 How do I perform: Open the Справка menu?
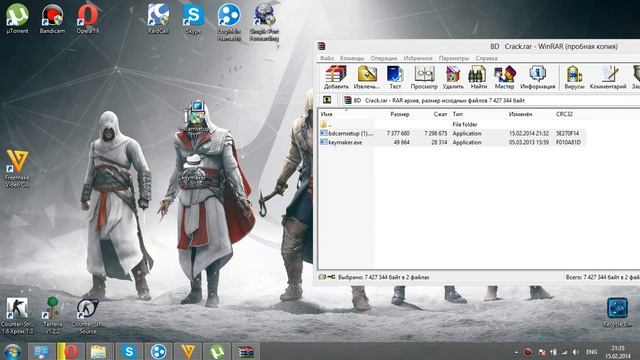[x=486, y=58]
